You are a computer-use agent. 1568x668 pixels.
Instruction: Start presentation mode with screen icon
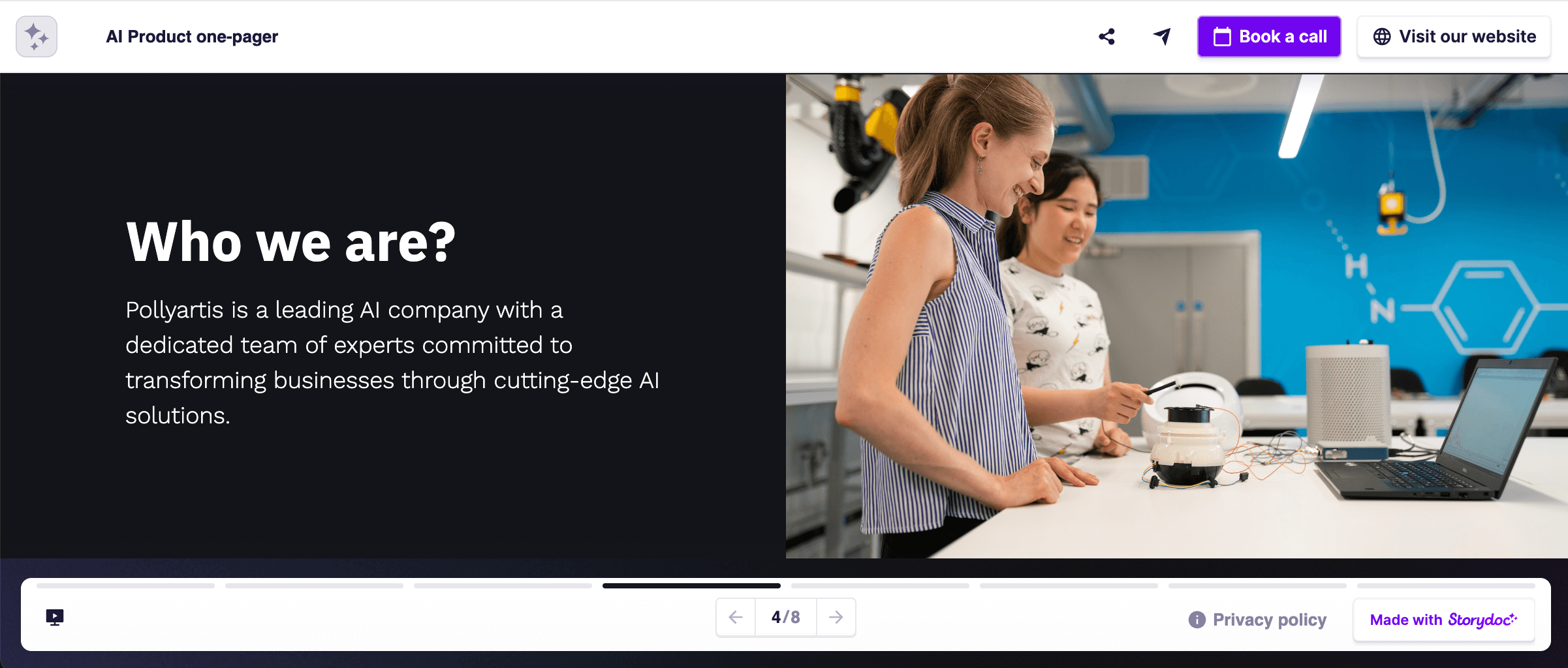pos(55,617)
